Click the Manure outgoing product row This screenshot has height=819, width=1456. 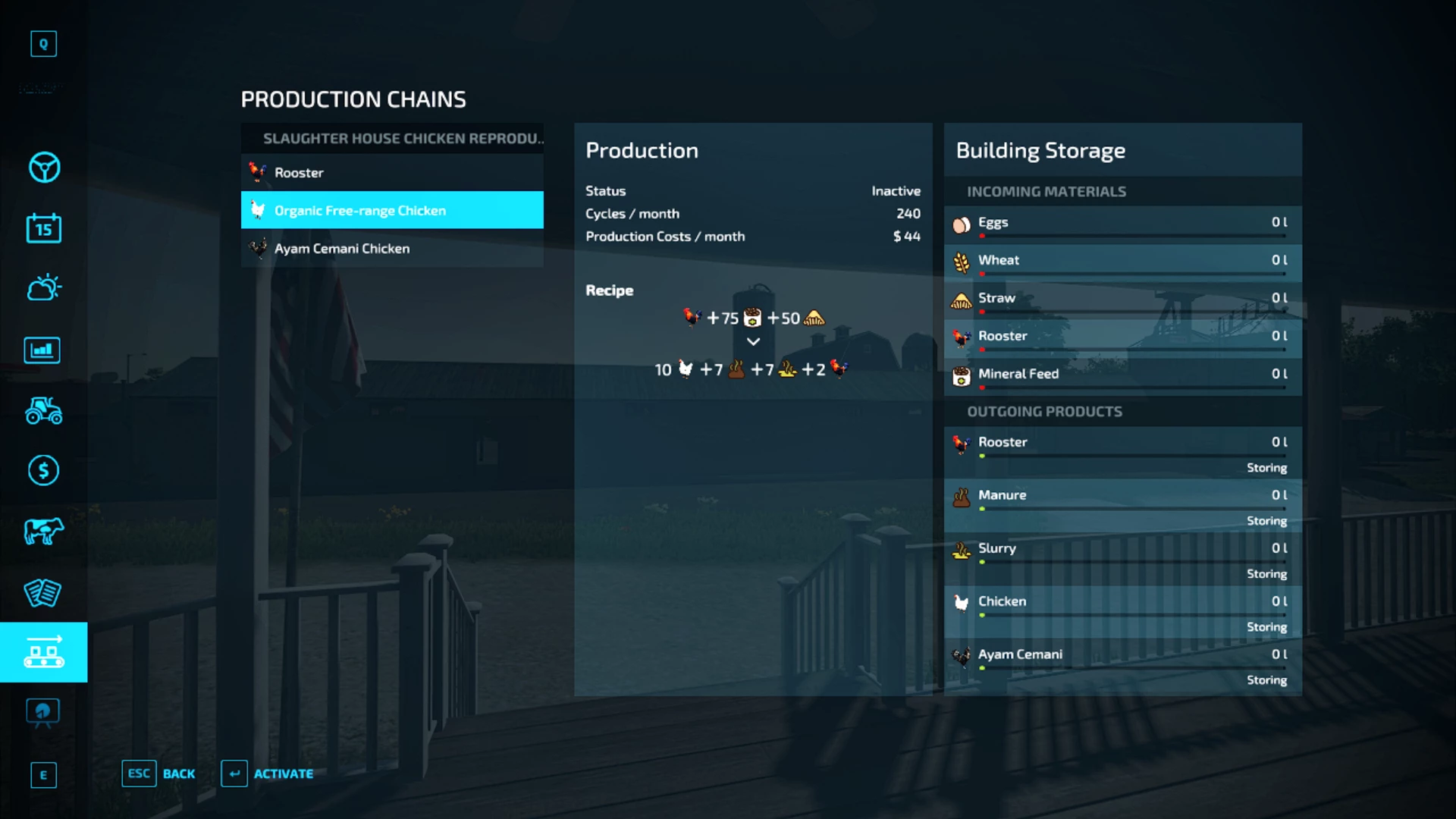point(1122,495)
